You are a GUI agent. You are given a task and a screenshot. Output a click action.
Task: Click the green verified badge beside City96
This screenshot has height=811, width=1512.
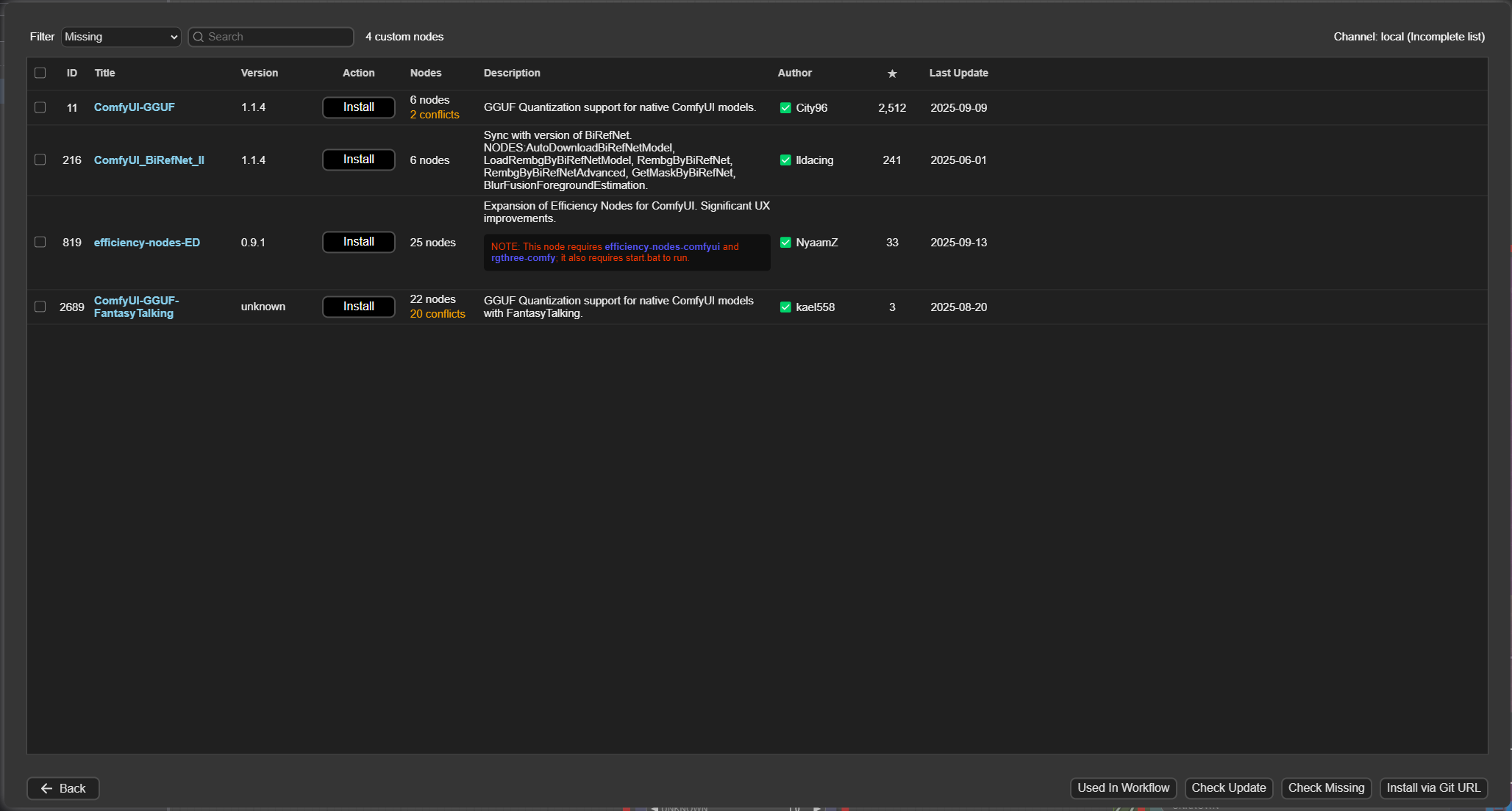click(x=785, y=108)
